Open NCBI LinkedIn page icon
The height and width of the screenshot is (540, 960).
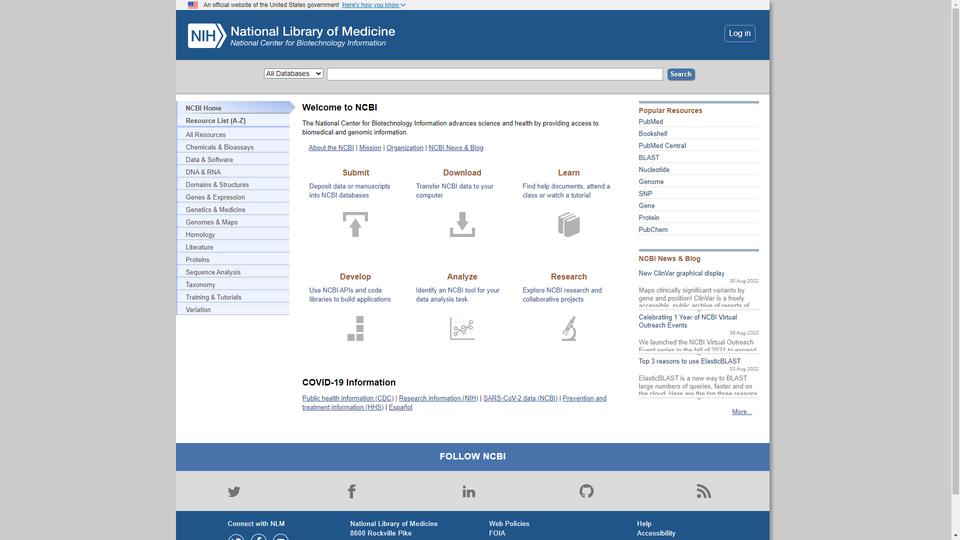pyautogui.click(x=469, y=491)
